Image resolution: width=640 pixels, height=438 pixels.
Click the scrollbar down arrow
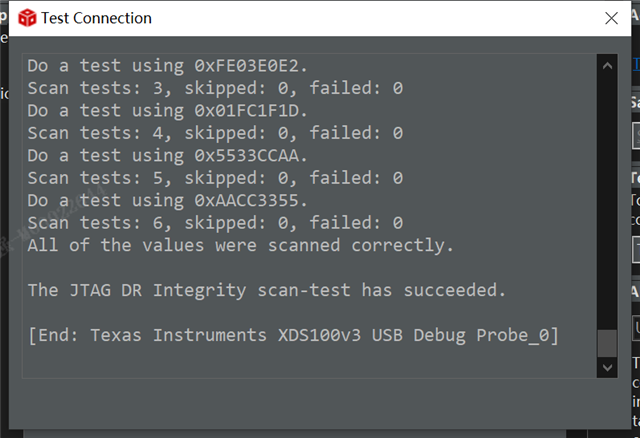(607, 368)
